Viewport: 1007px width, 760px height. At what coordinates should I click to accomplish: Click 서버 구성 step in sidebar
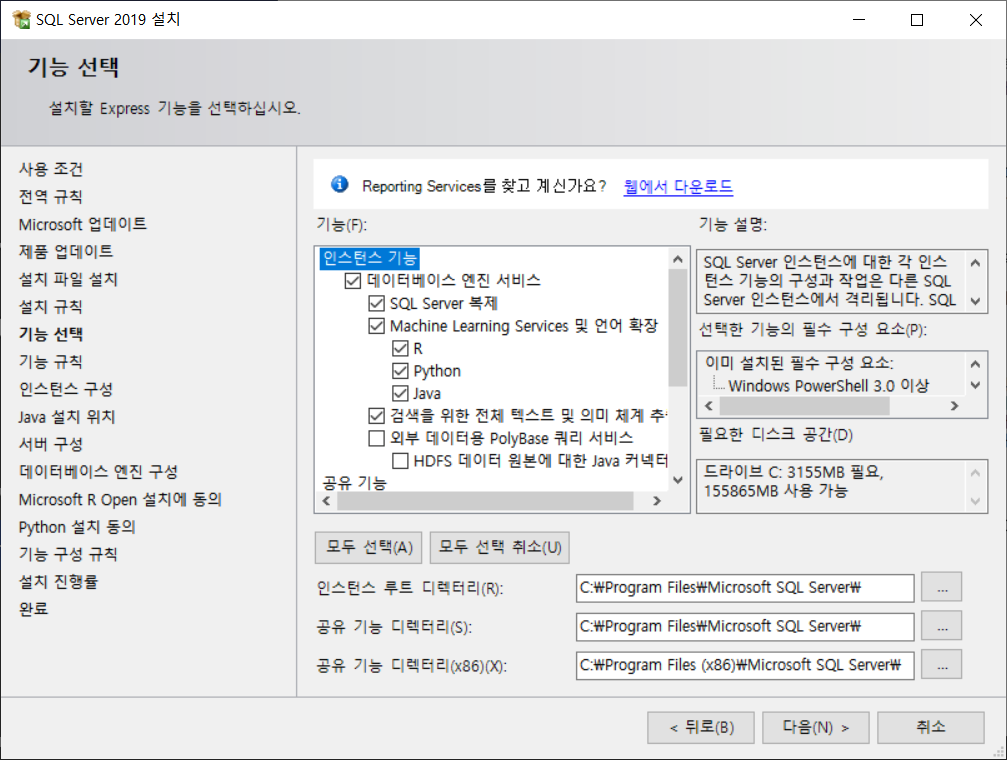(51, 445)
